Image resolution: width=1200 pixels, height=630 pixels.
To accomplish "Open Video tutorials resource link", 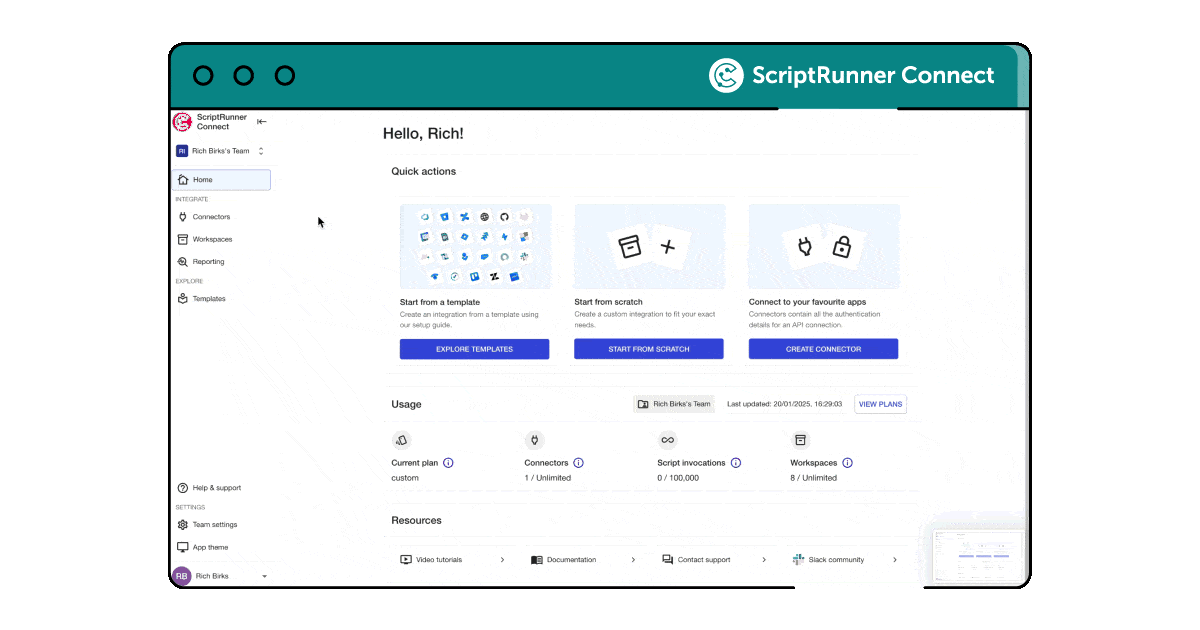I will tap(452, 560).
